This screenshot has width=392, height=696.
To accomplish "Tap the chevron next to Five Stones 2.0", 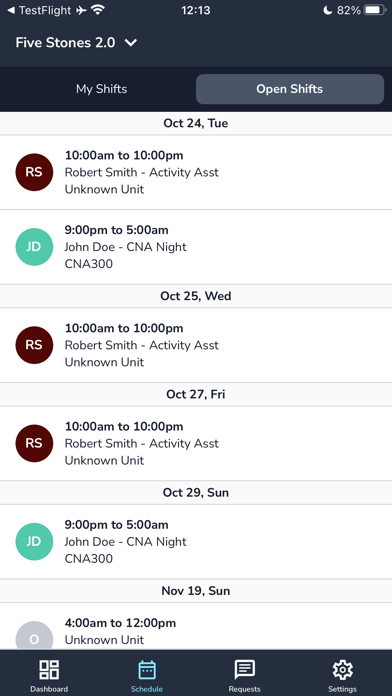I will [x=131, y=43].
